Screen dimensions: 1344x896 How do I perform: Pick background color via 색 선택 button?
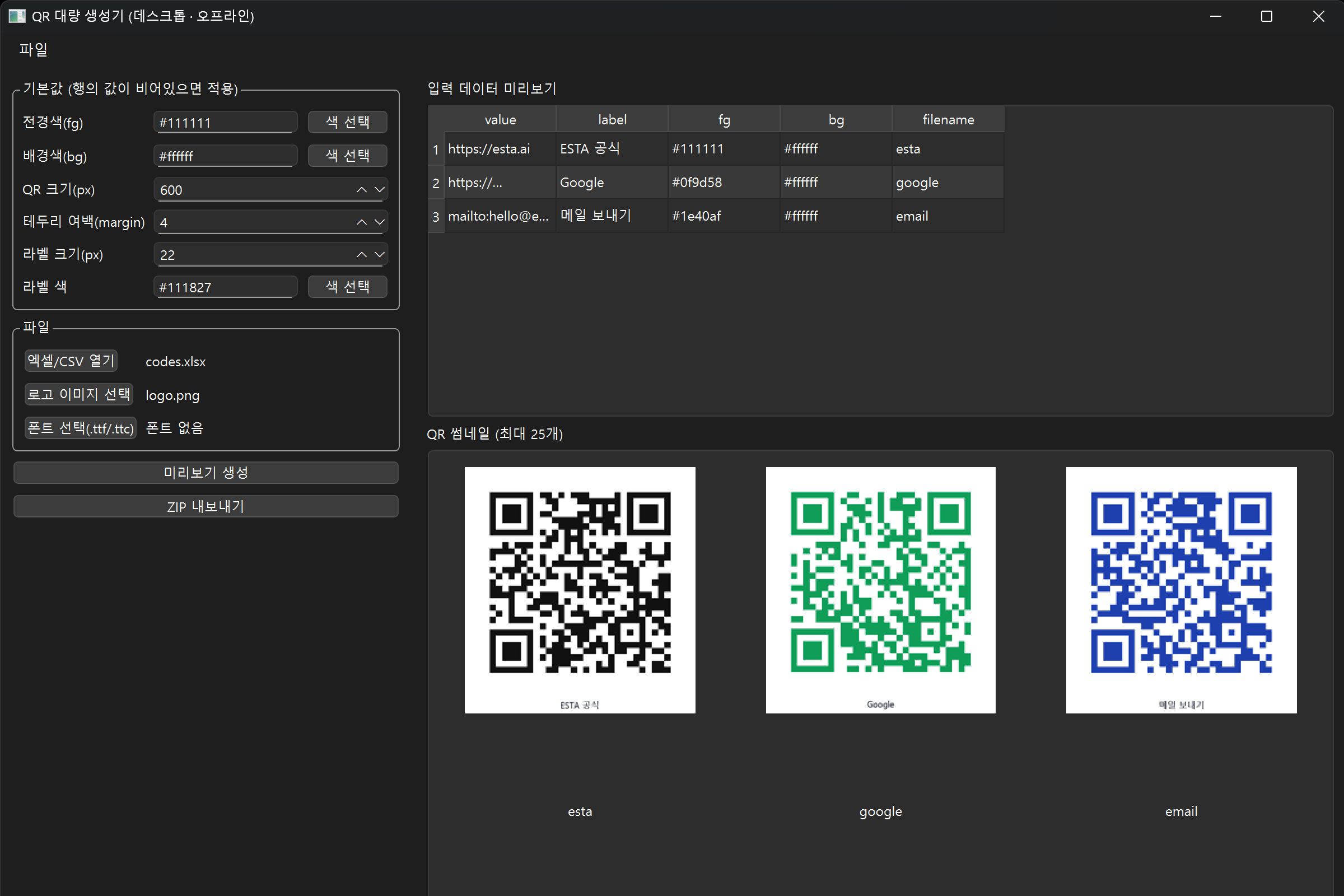pos(347,156)
